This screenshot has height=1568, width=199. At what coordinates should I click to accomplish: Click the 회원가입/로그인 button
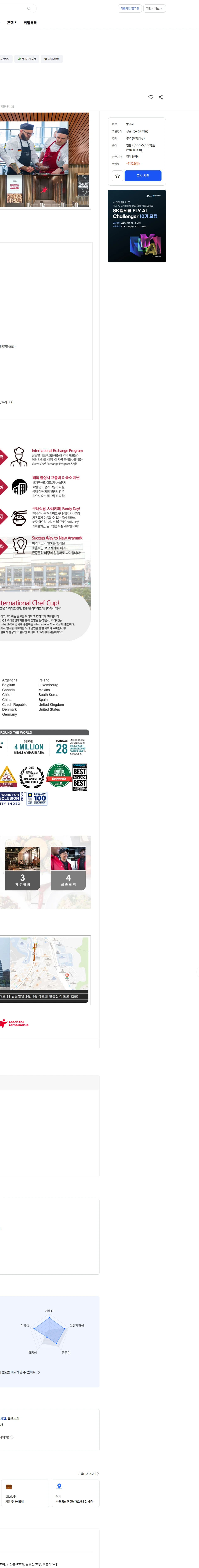tap(130, 9)
